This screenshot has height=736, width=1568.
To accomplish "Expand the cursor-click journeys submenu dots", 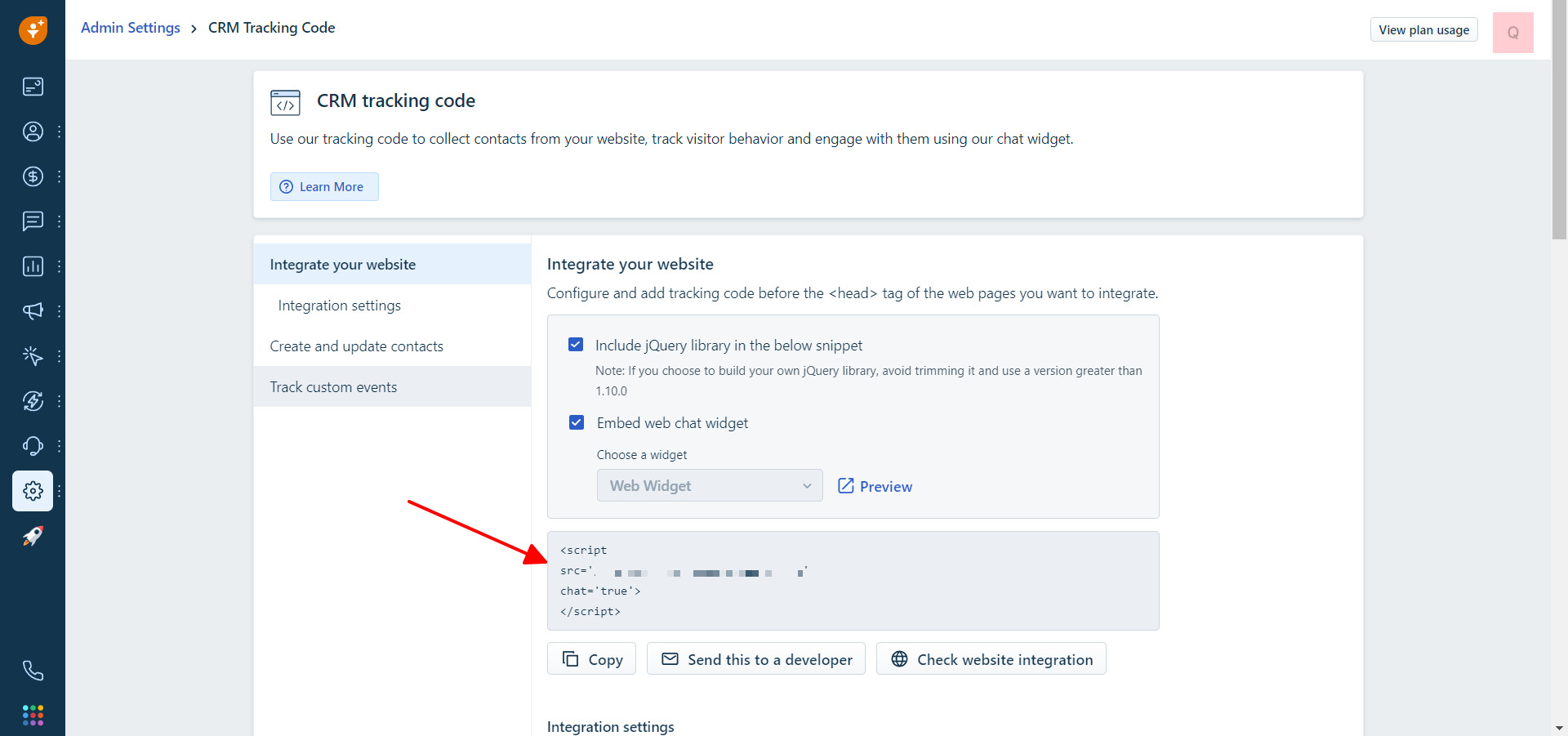I will tap(59, 356).
